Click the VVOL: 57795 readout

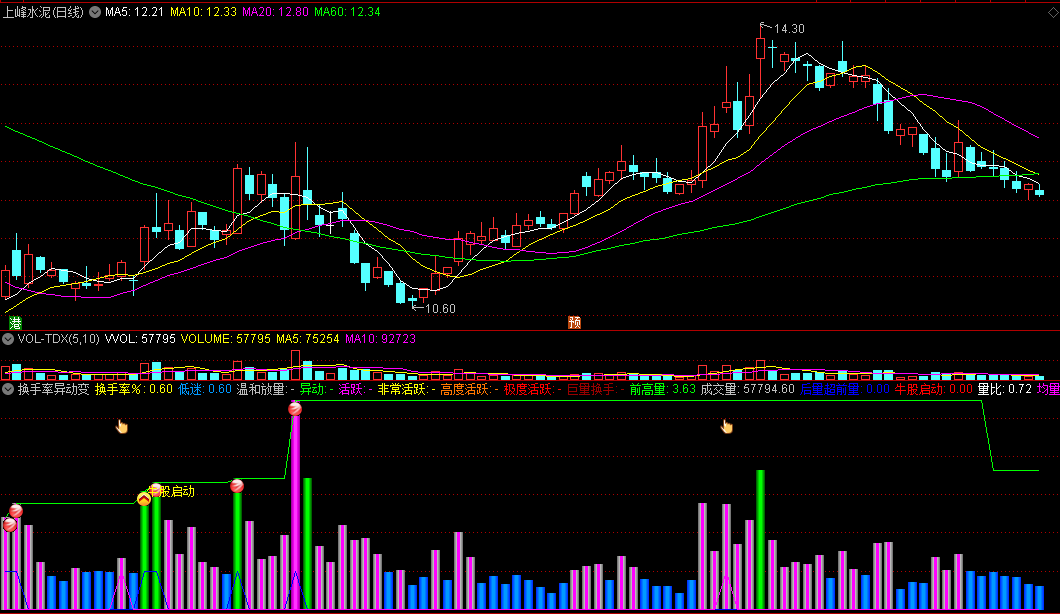click(140, 339)
